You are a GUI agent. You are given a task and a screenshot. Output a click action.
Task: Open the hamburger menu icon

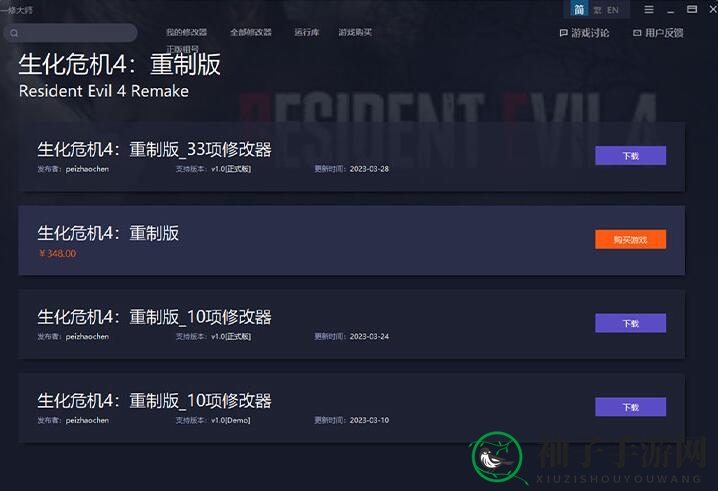[x=649, y=10]
